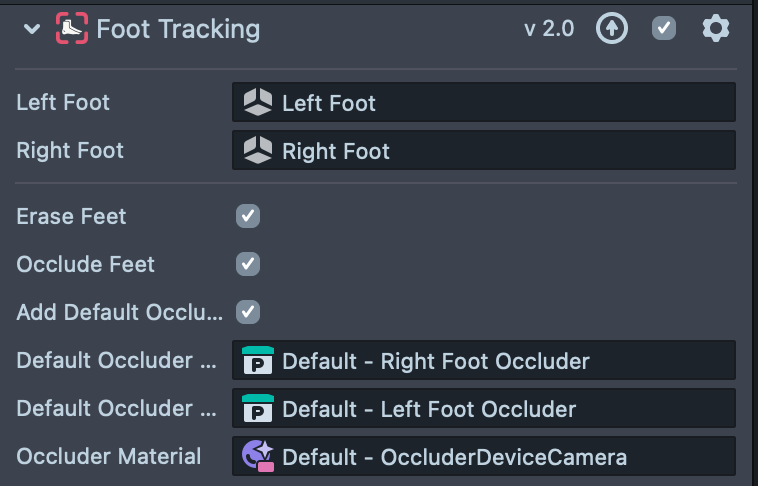
Task: Click the Left Foot scene object icon
Action: [258, 102]
